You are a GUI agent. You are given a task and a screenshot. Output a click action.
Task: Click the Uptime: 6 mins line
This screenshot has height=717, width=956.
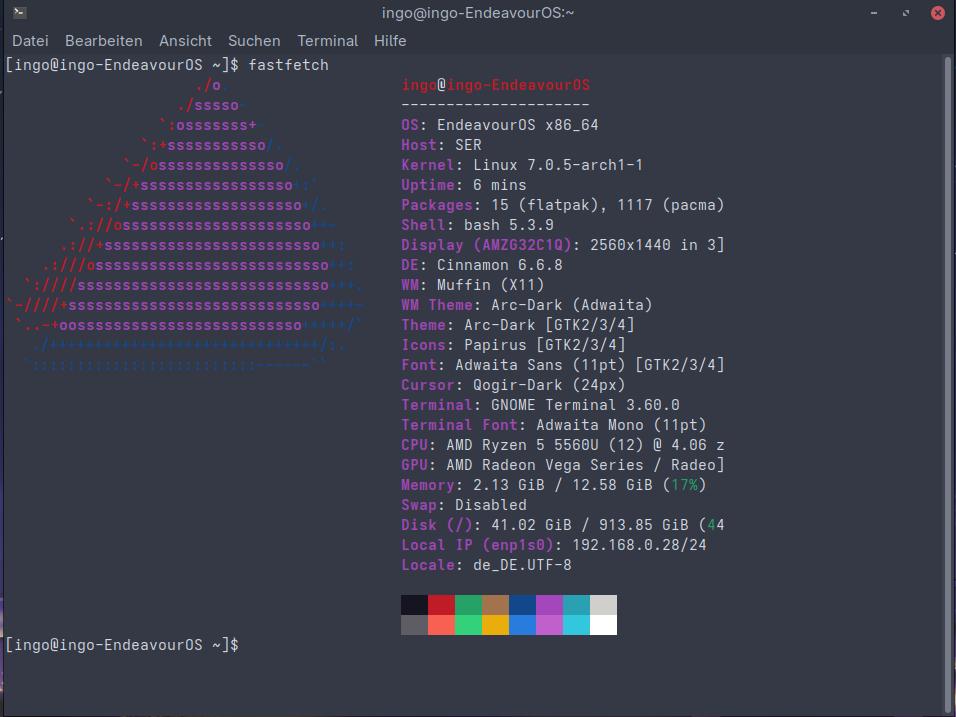464,185
